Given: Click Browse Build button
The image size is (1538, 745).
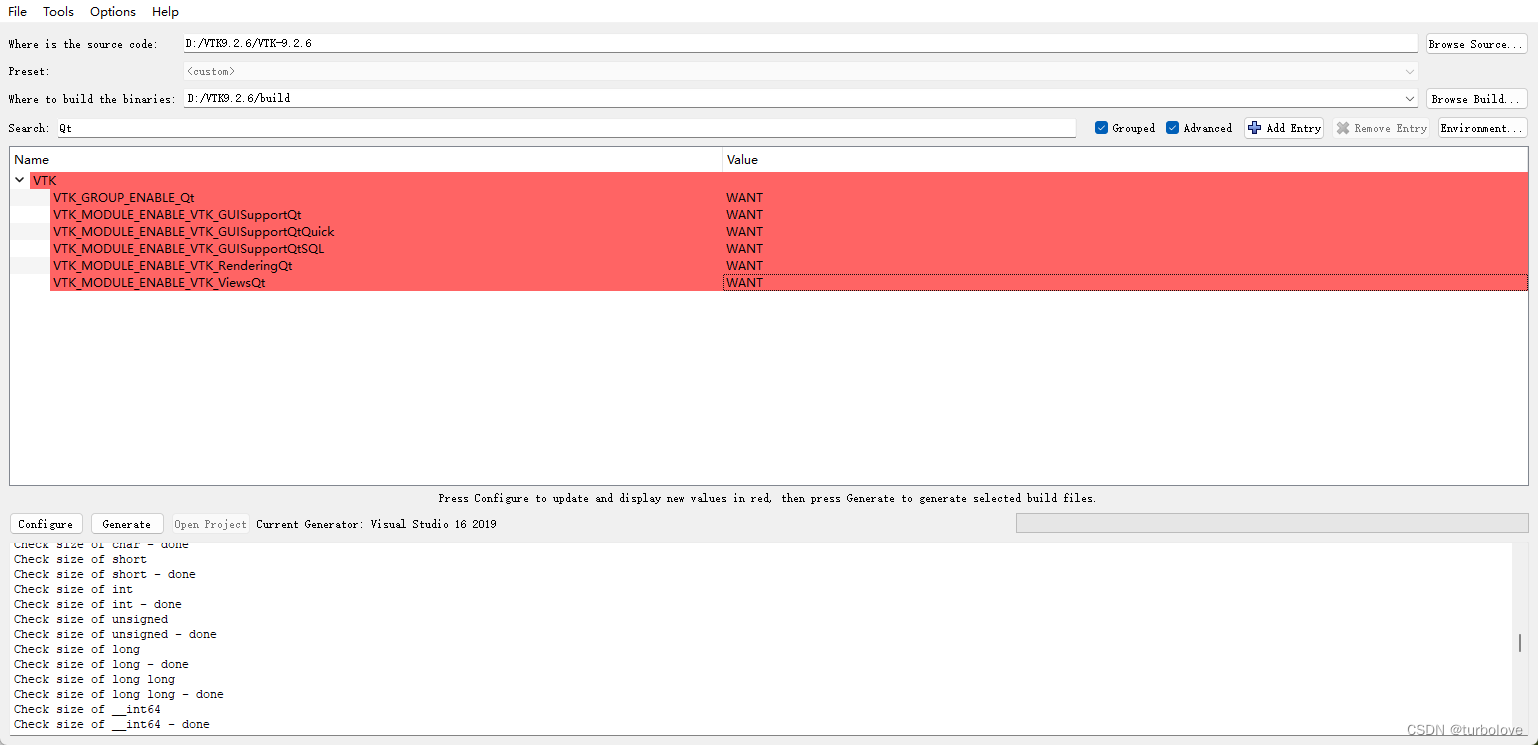Looking at the screenshot, I should pyautogui.click(x=1475, y=98).
